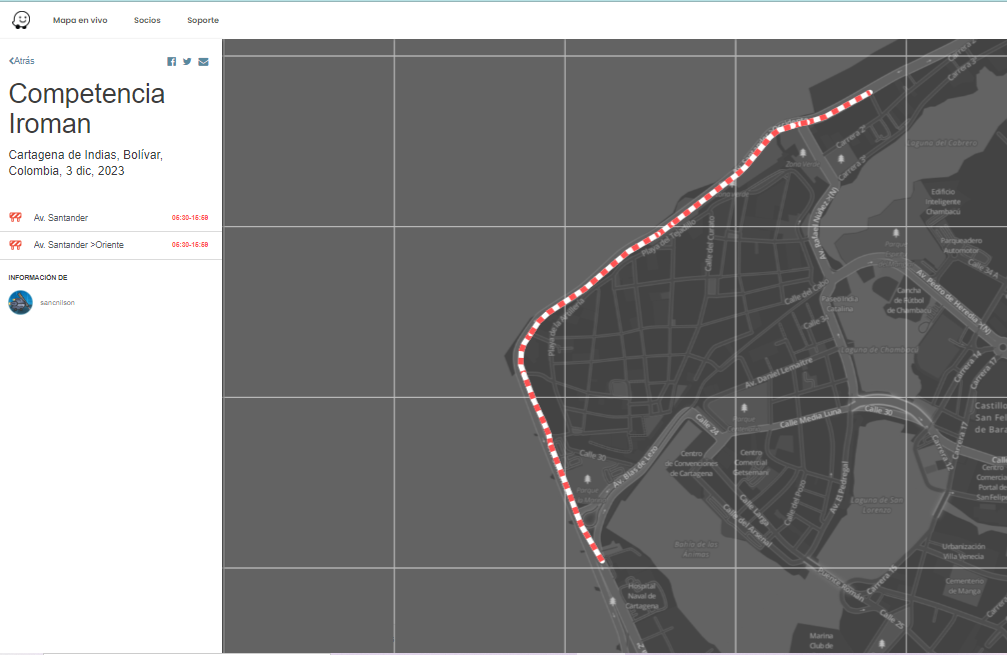Click the Cartagena de Indias location text
Viewport: 1007px width, 655px height.
(85, 163)
